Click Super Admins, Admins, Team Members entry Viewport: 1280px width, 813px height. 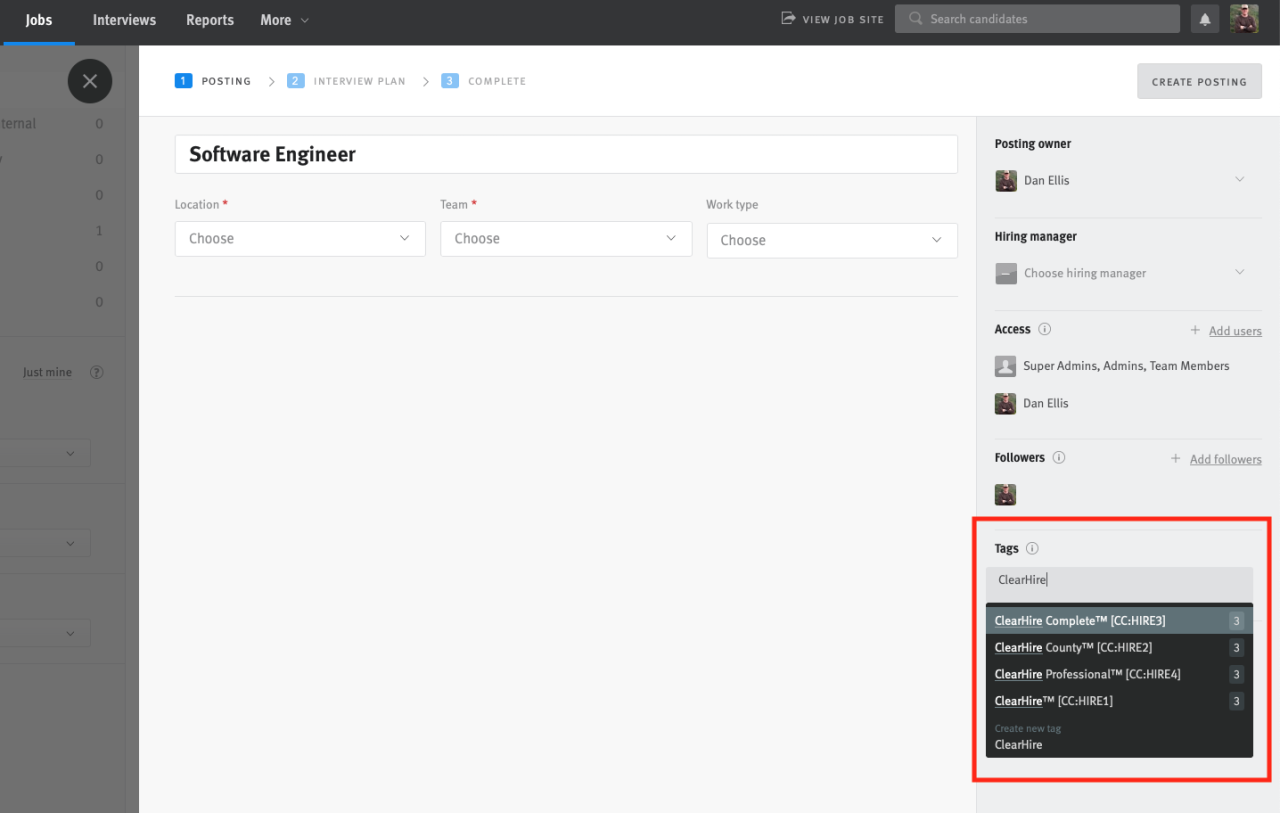(x=1112, y=366)
